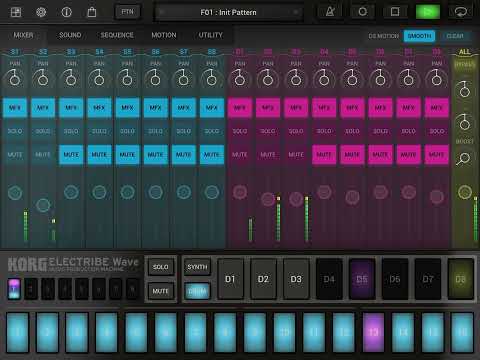Unmute the S3 channel
This screenshot has width=480, height=360.
[71, 155]
